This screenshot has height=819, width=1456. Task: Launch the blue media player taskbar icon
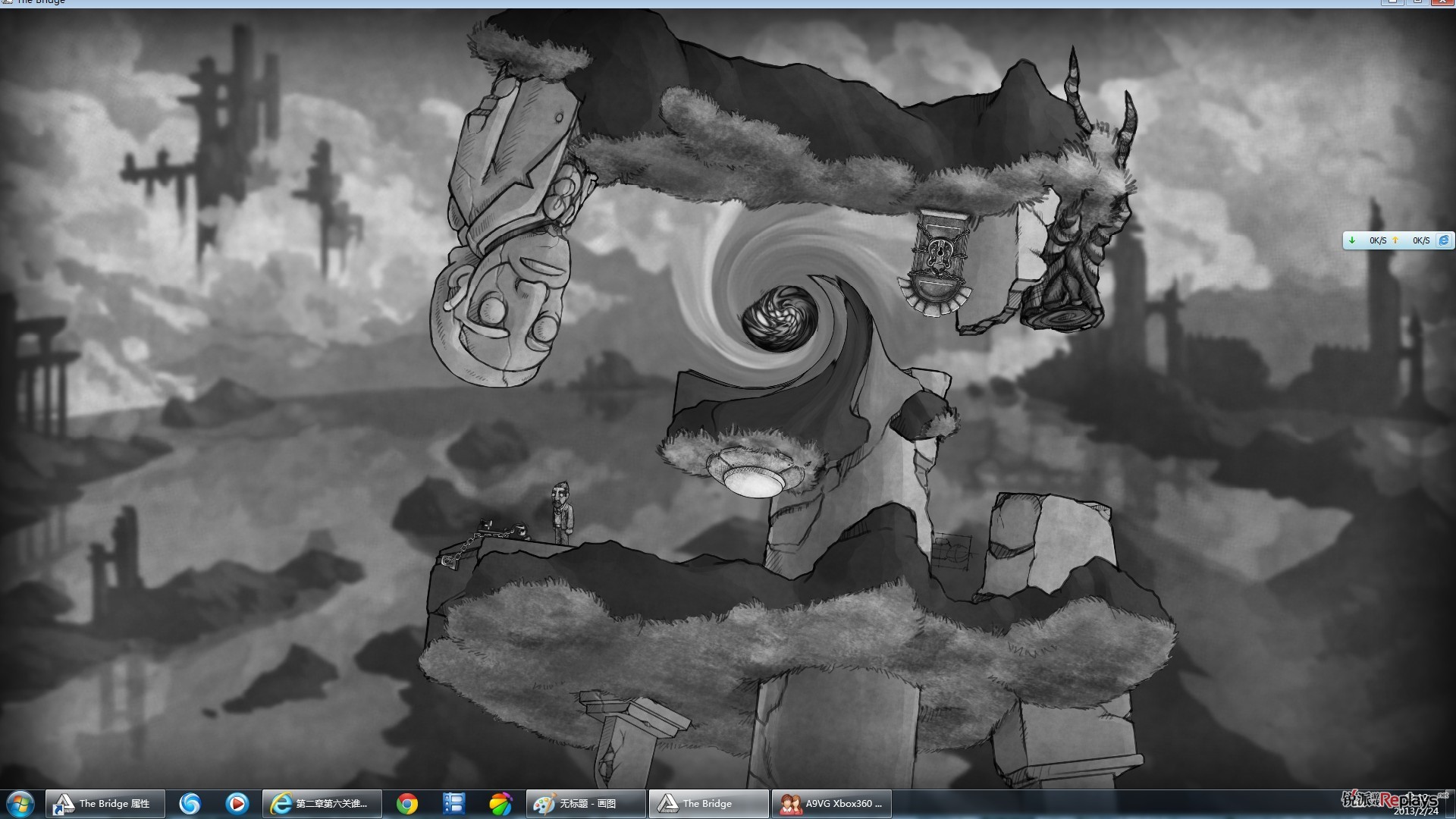point(237,804)
